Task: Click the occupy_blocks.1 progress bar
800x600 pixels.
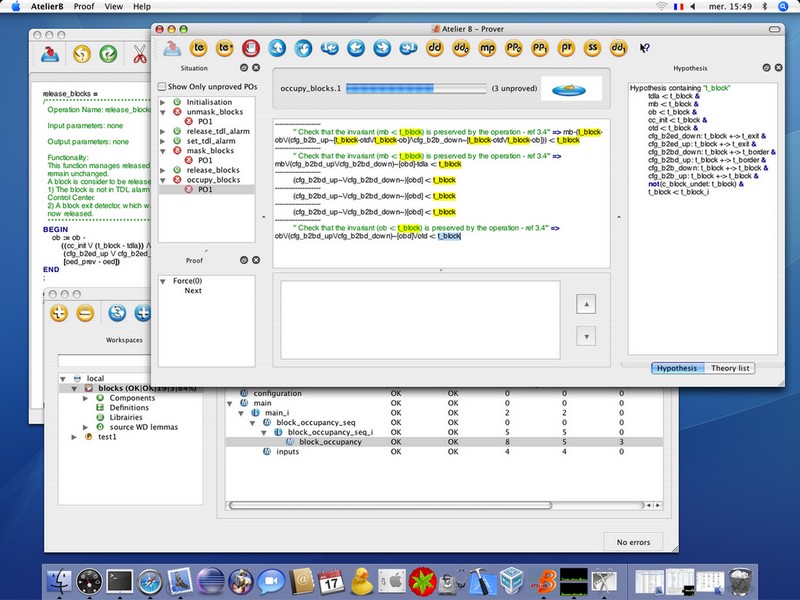Action: 416,89
